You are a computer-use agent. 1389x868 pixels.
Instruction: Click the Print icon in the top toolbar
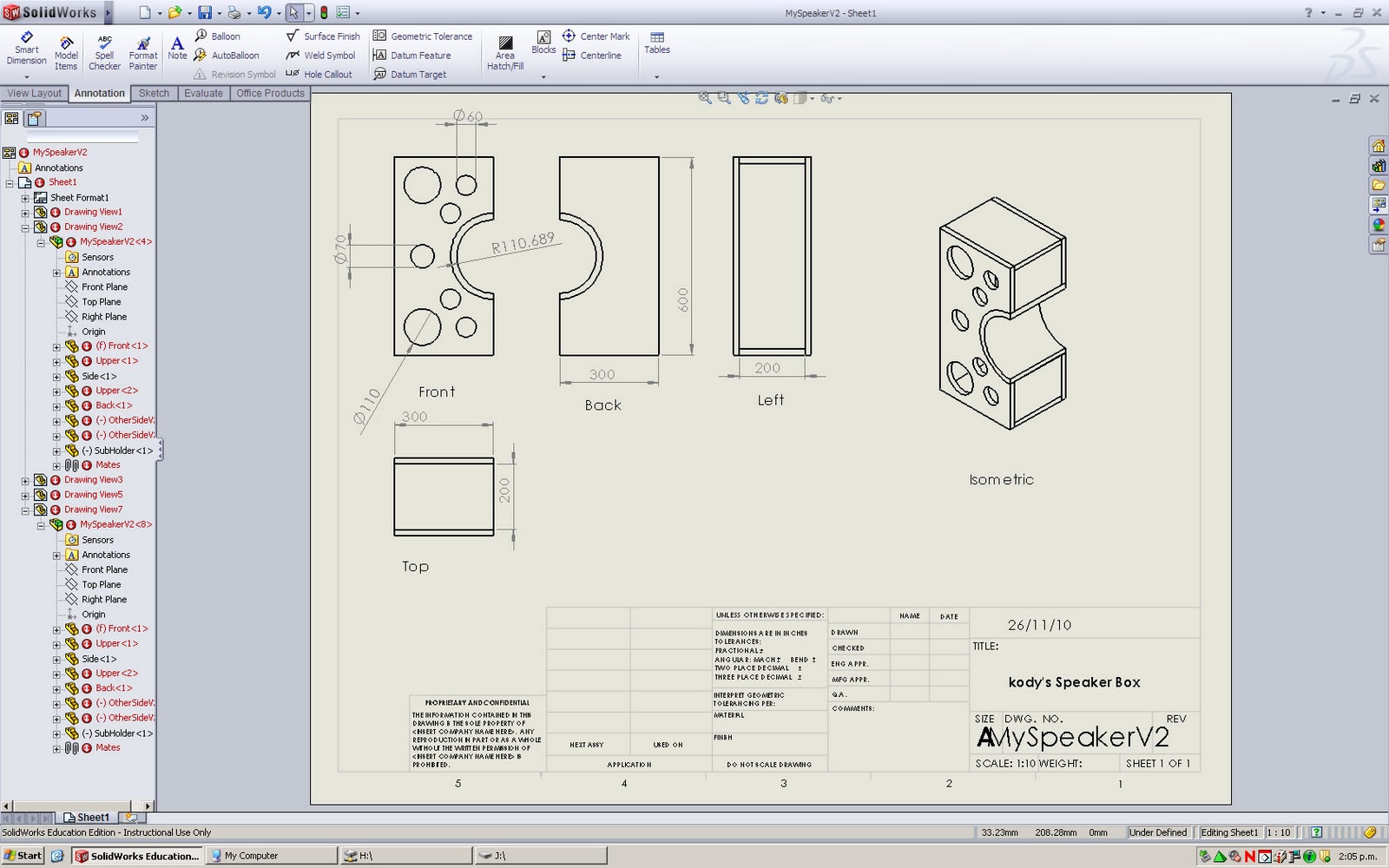[x=234, y=12]
